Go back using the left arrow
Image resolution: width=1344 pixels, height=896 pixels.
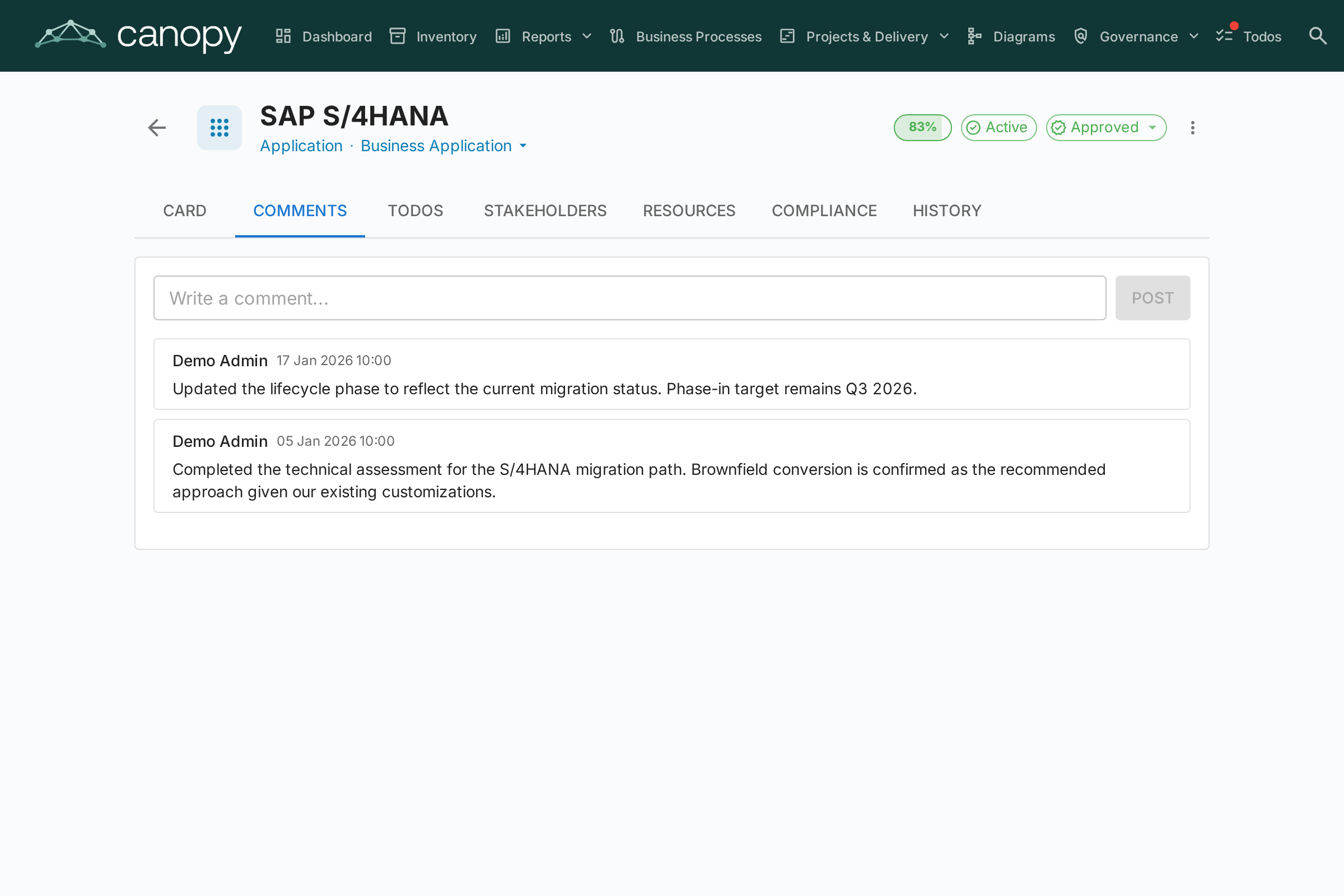click(x=157, y=128)
